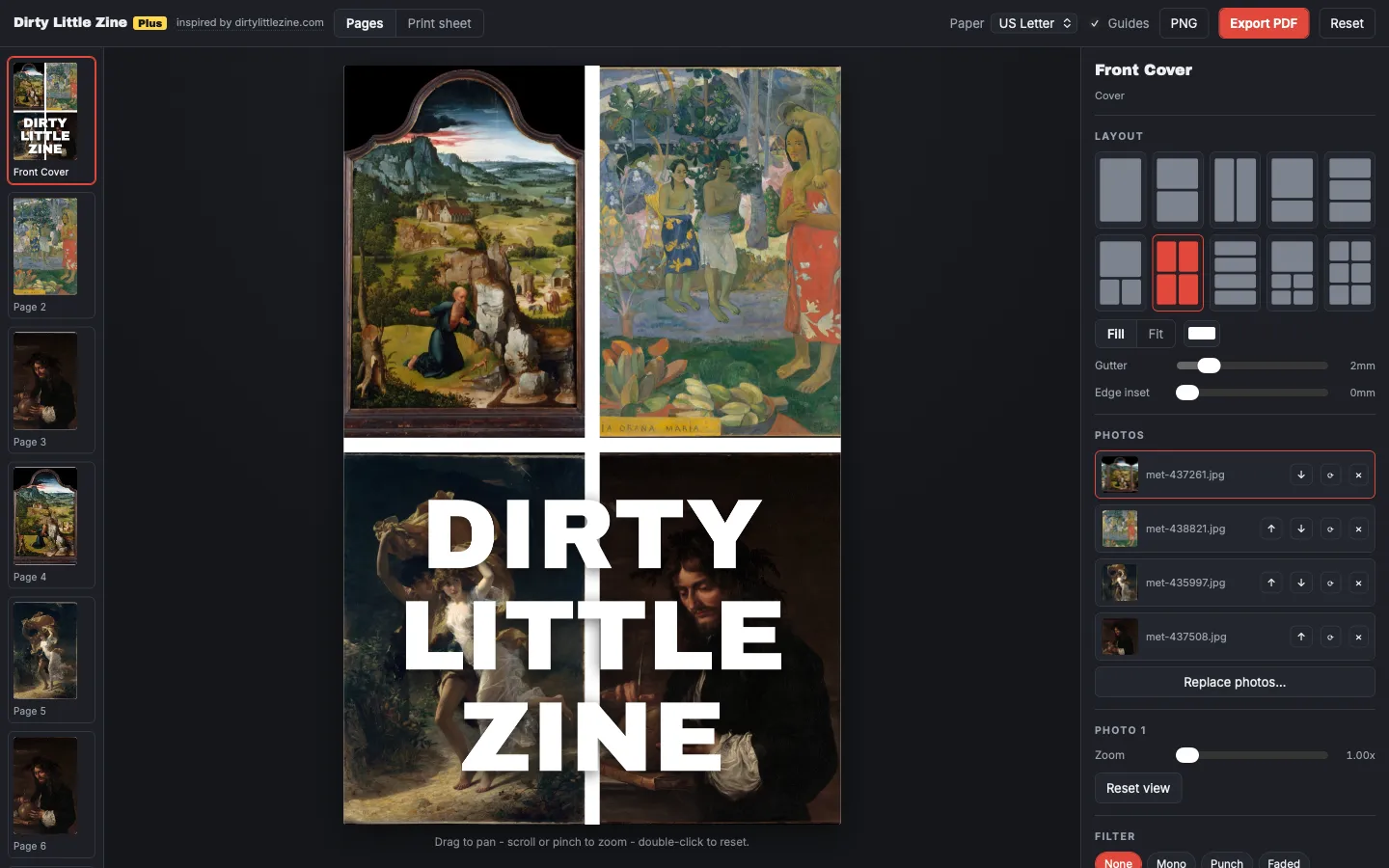The height and width of the screenshot is (868, 1389).
Task: Move met-435997.jpg down in the list
Action: click(1301, 583)
